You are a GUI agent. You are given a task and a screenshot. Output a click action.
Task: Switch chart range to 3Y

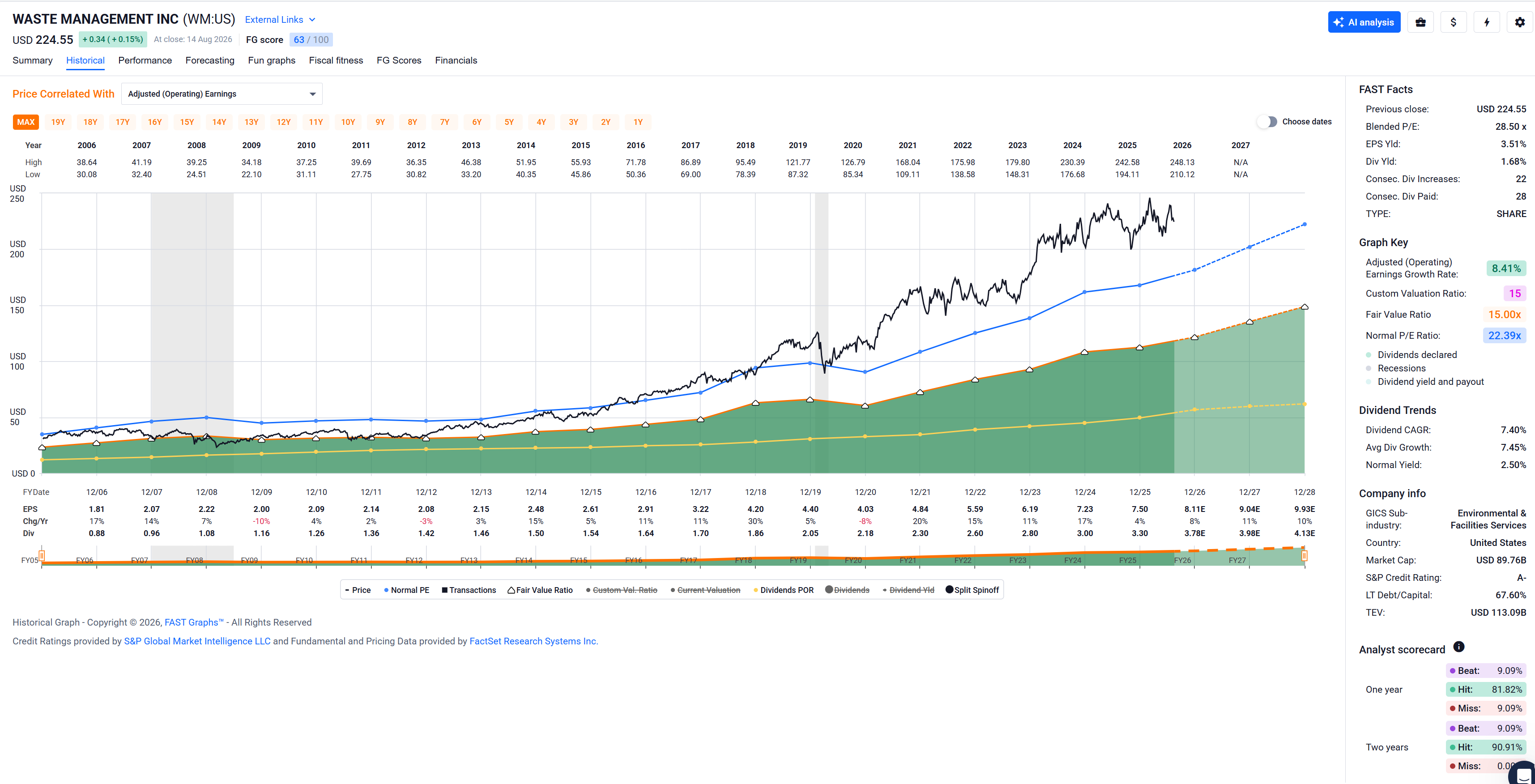[x=573, y=122]
